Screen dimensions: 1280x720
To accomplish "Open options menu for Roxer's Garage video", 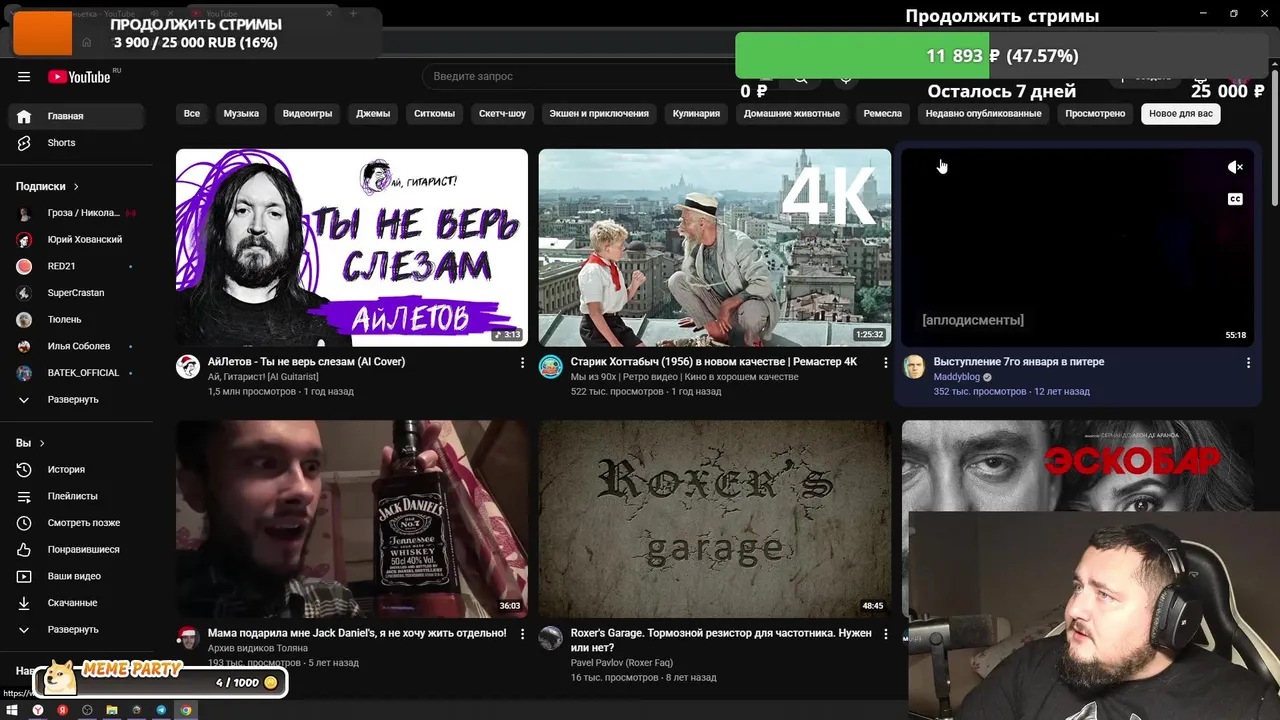I will coord(885,634).
